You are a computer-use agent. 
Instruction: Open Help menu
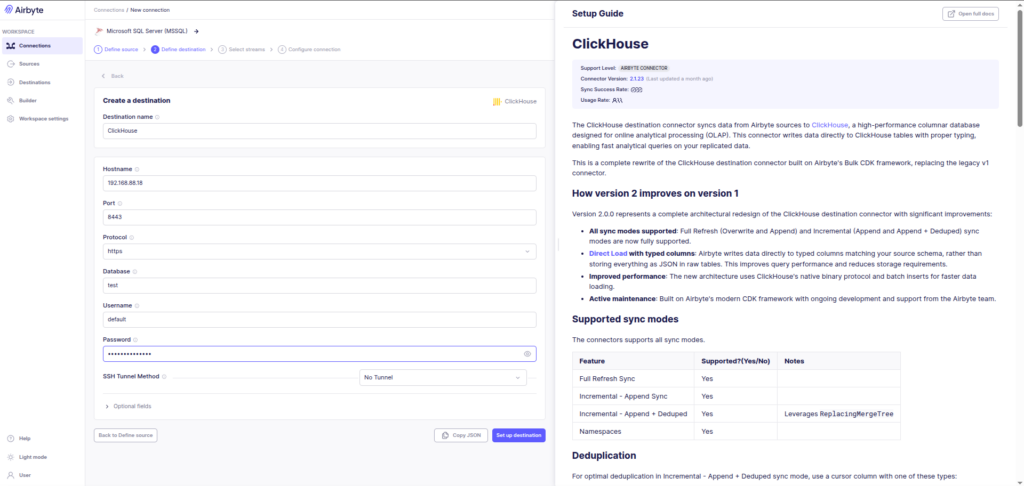(x=42, y=438)
